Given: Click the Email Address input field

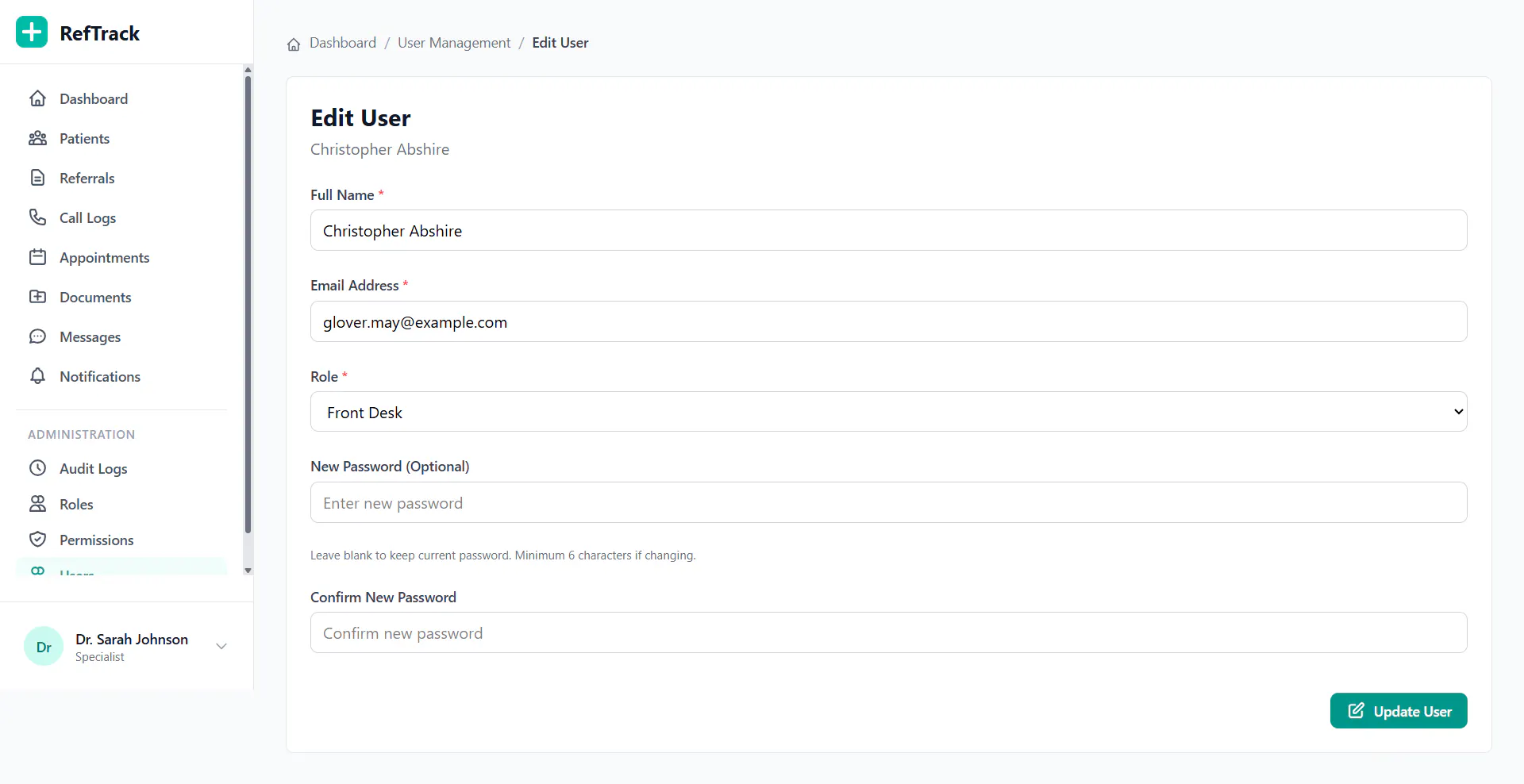Looking at the screenshot, I should point(888,321).
